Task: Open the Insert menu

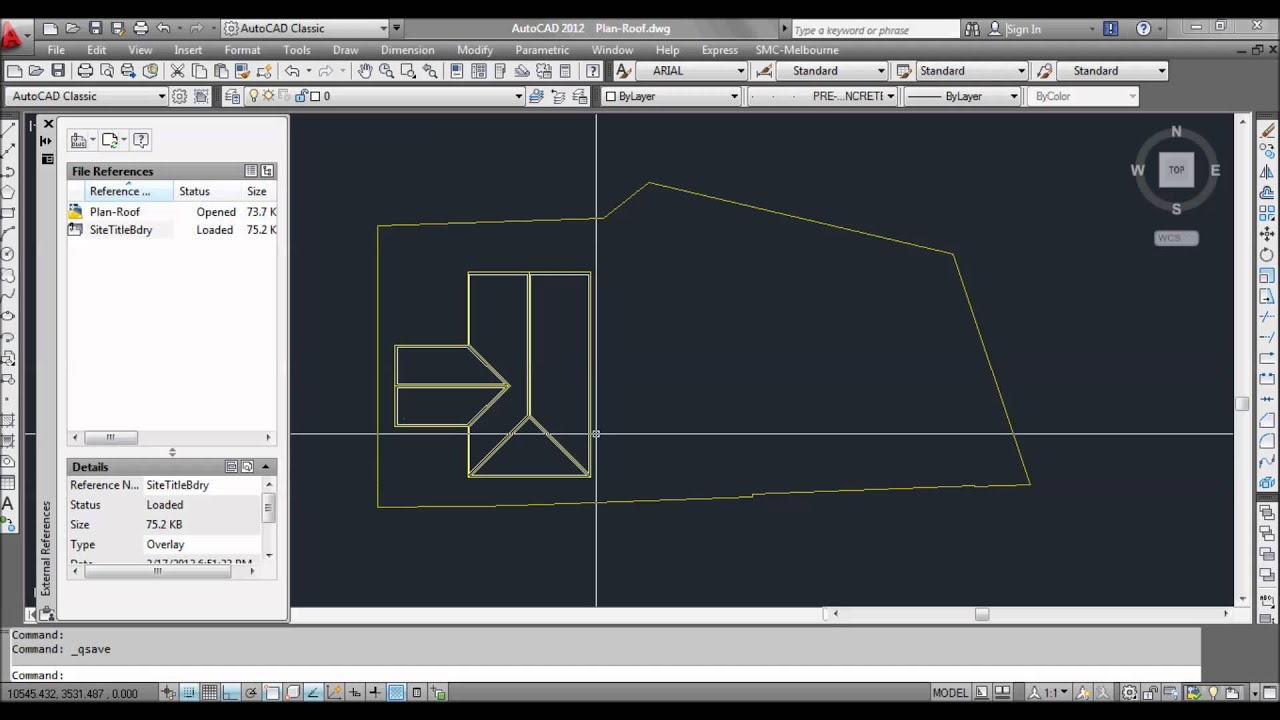Action: coord(188,50)
